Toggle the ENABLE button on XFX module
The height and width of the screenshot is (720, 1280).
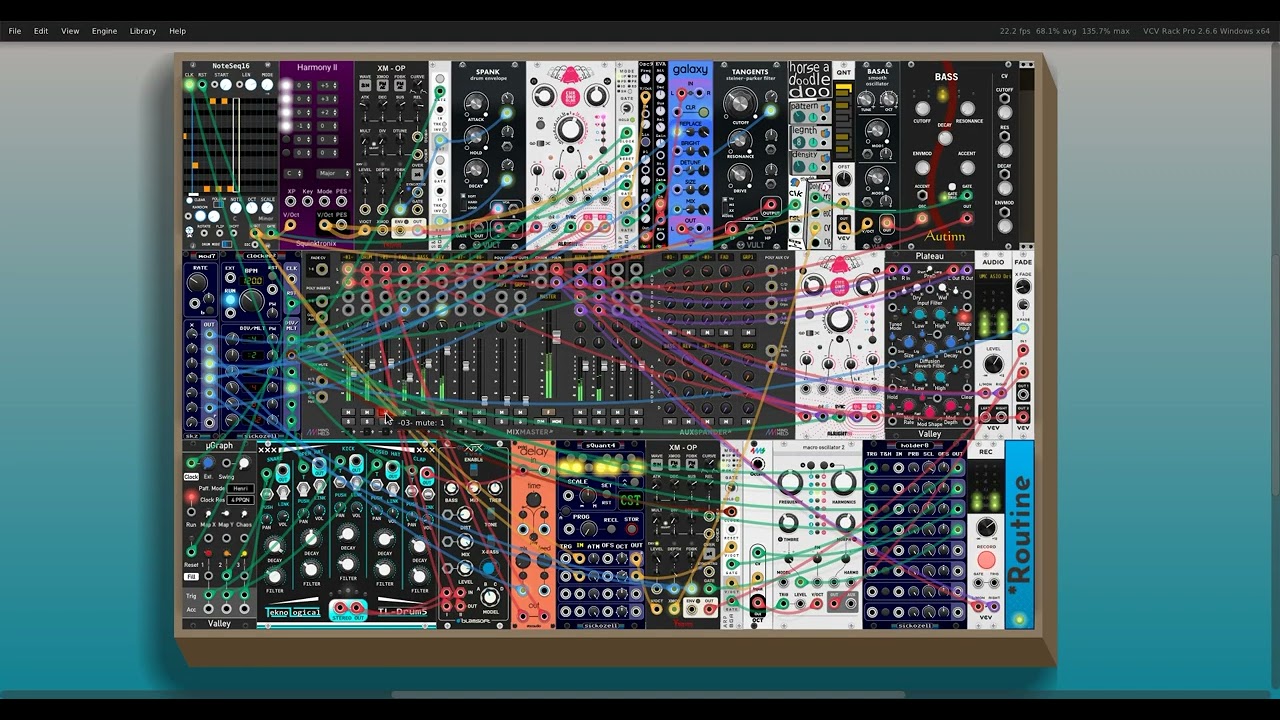point(473,470)
